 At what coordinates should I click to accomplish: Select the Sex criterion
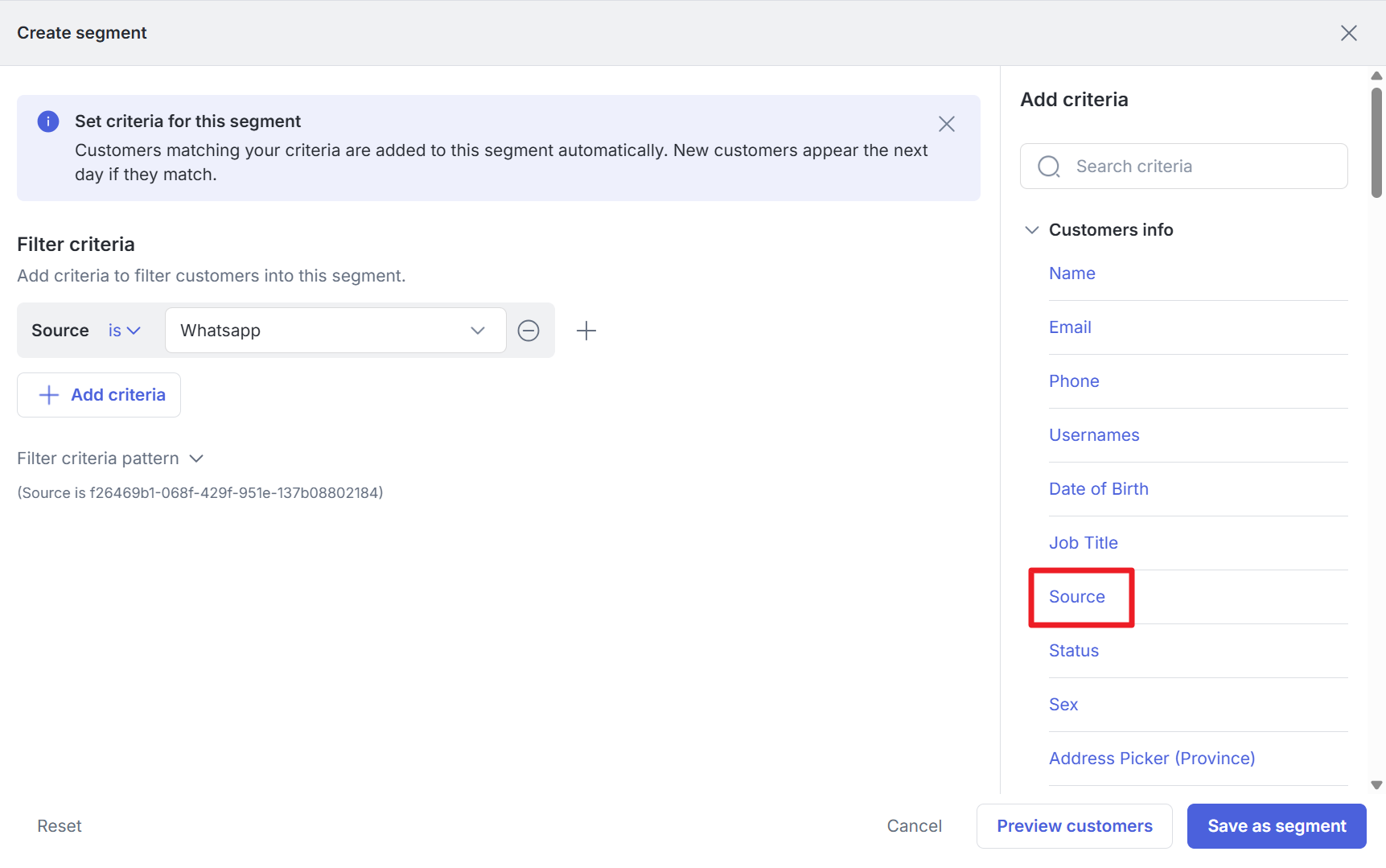(1063, 705)
